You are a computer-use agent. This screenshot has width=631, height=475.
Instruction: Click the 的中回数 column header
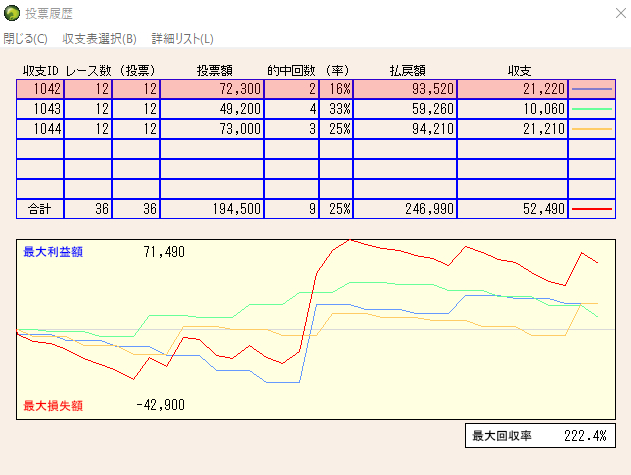(x=291, y=71)
